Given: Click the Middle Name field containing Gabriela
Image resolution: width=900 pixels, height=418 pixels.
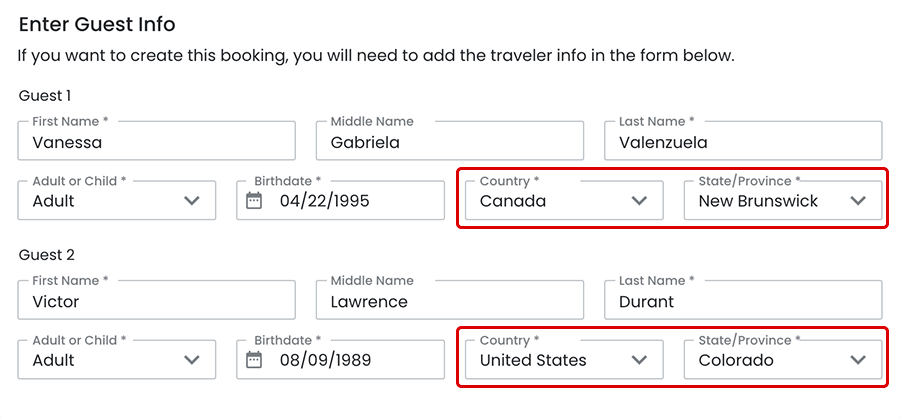Looking at the screenshot, I should pos(449,142).
